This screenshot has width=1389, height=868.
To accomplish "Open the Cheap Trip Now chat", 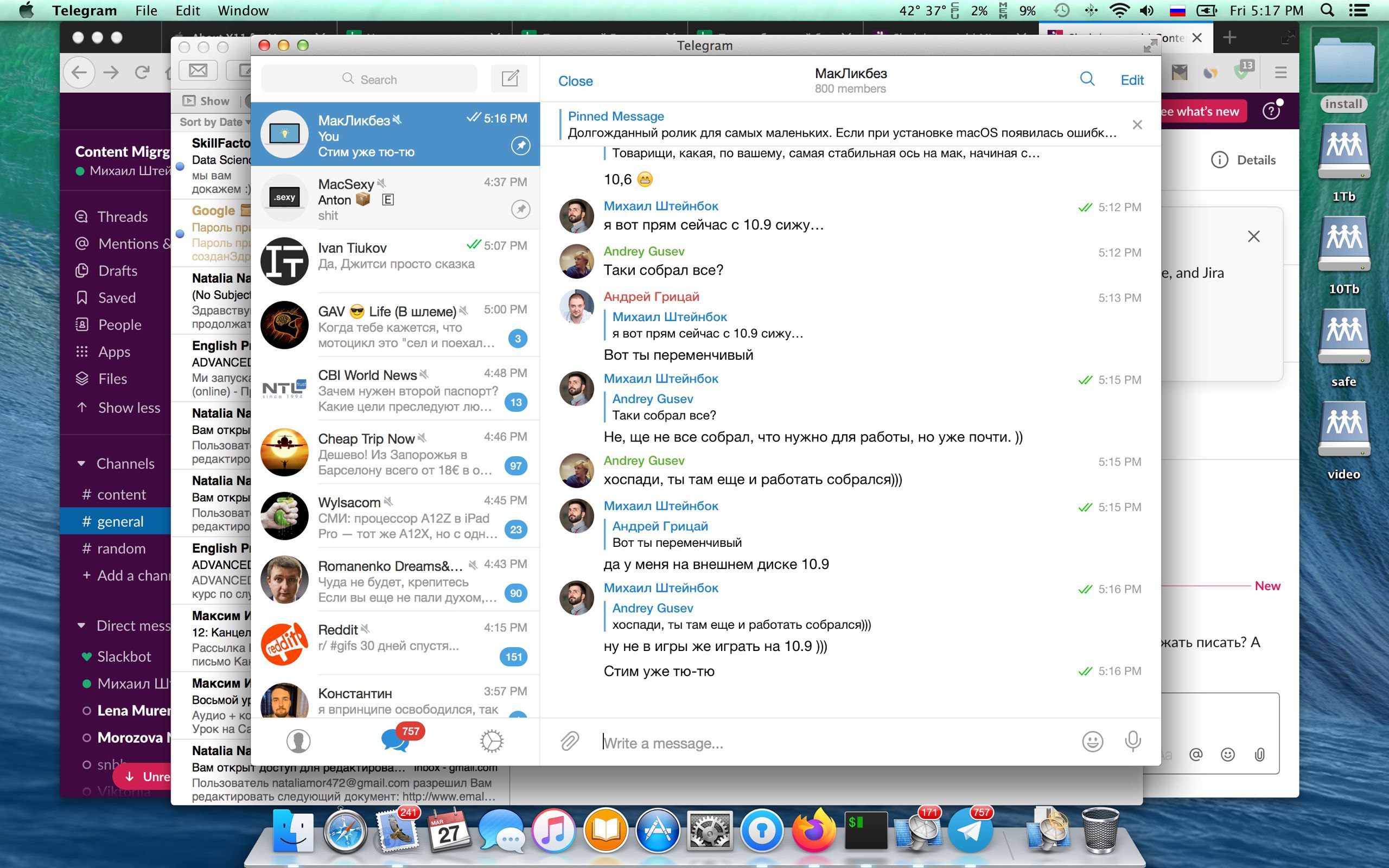I will [x=395, y=452].
